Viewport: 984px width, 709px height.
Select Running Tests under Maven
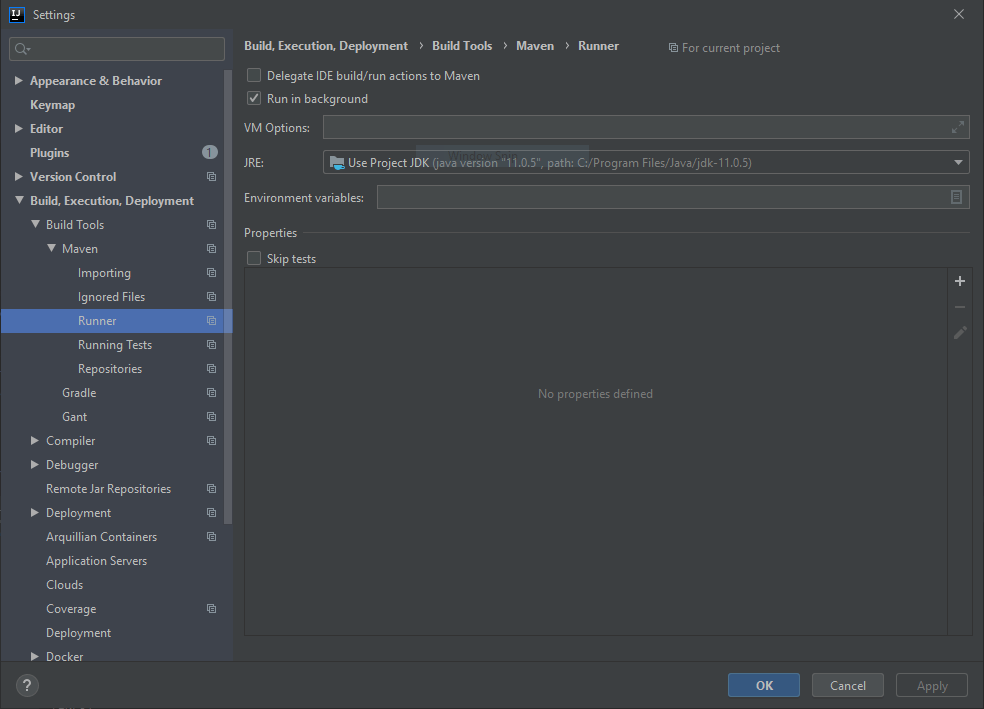tap(115, 345)
